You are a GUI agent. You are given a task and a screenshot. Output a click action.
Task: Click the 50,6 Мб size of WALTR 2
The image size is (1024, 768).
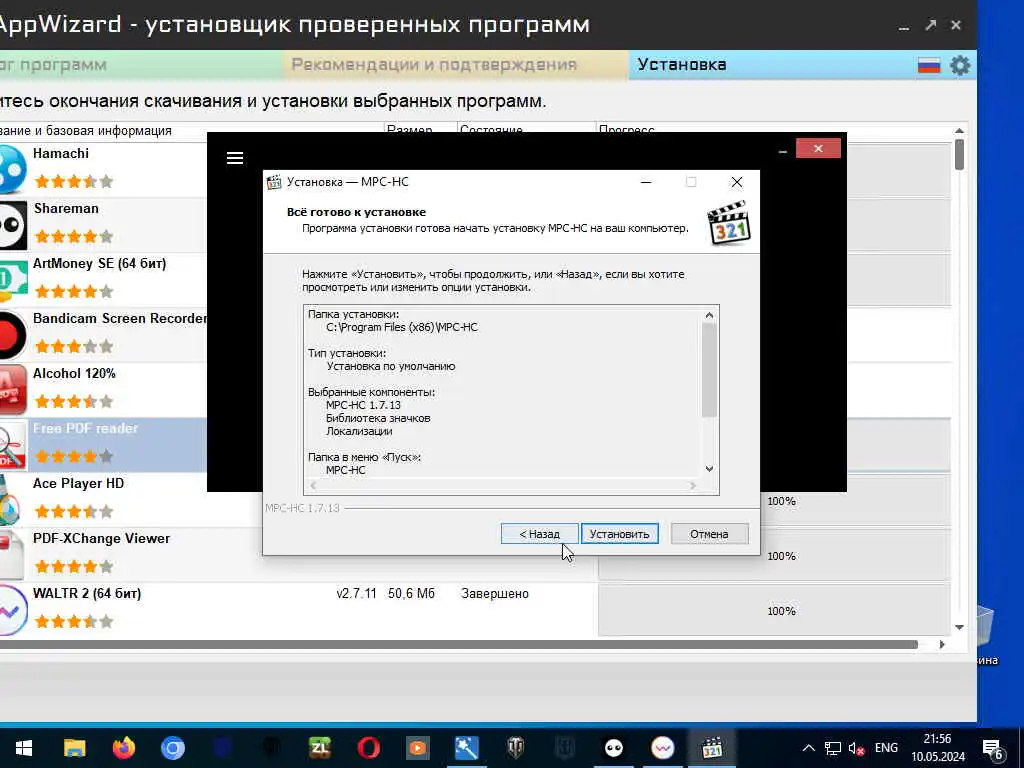point(411,594)
